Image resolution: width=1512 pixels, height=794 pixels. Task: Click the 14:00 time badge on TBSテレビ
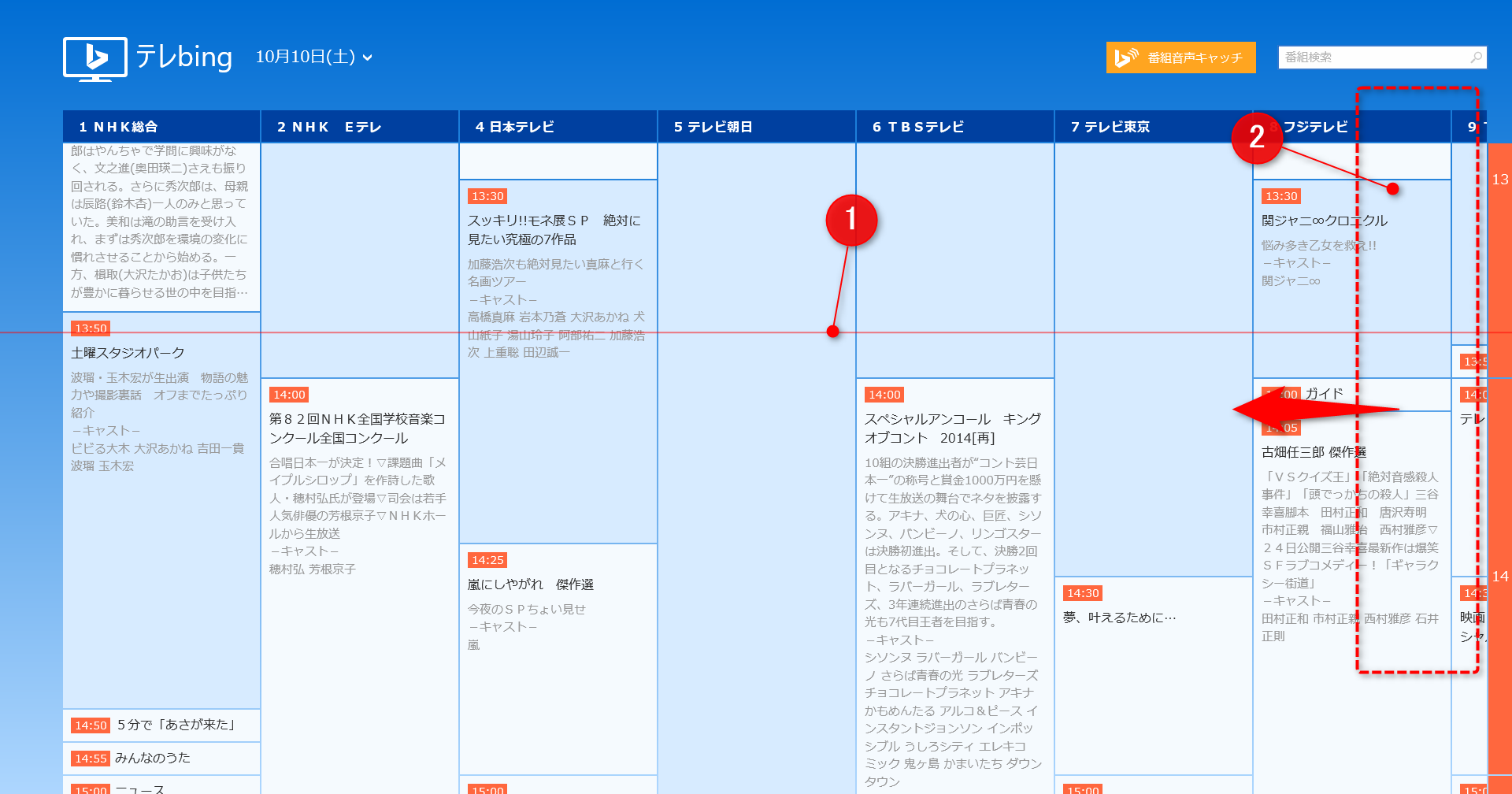(884, 395)
